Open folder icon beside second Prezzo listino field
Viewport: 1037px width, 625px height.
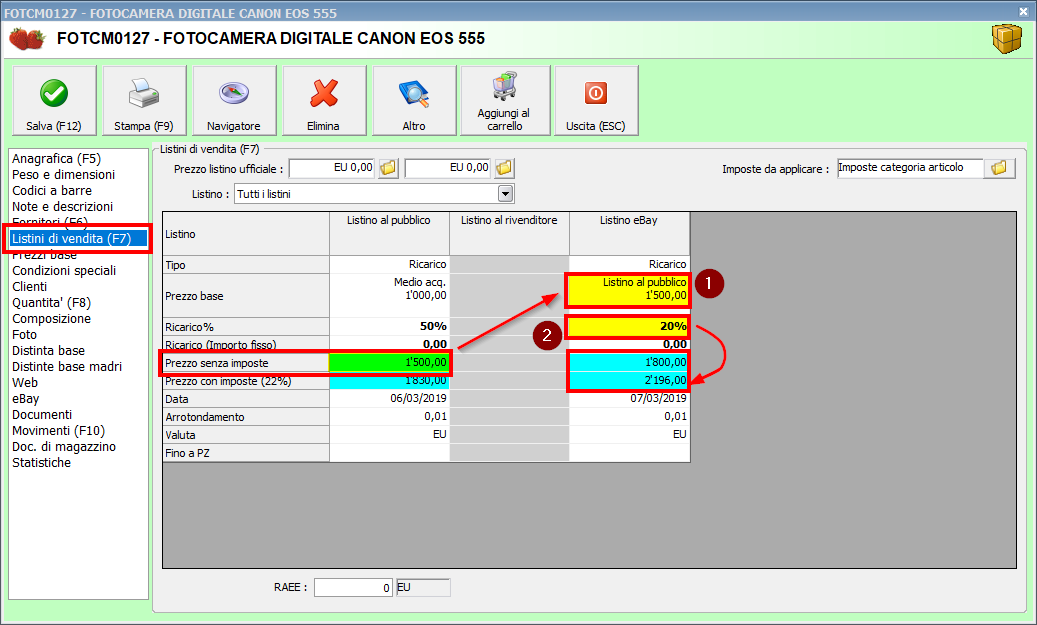pyautogui.click(x=504, y=168)
